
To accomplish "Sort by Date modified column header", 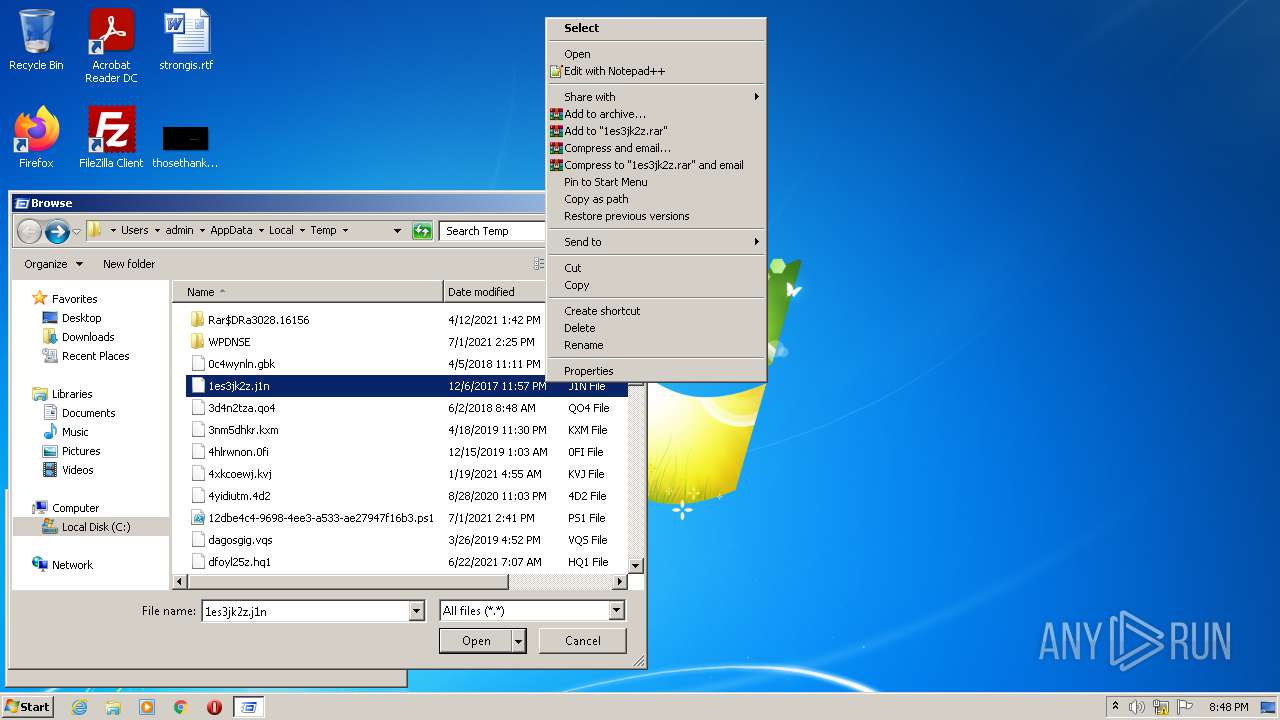I will tap(495, 292).
